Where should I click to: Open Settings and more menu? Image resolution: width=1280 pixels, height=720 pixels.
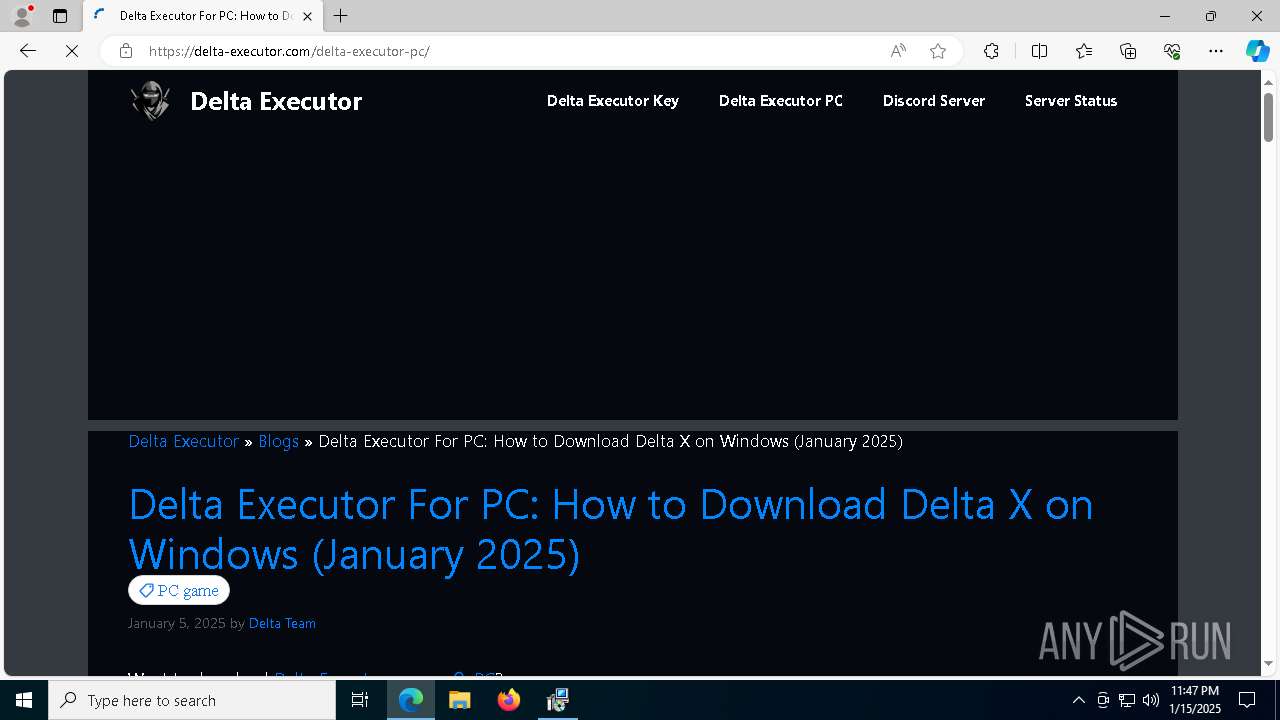[1216, 51]
